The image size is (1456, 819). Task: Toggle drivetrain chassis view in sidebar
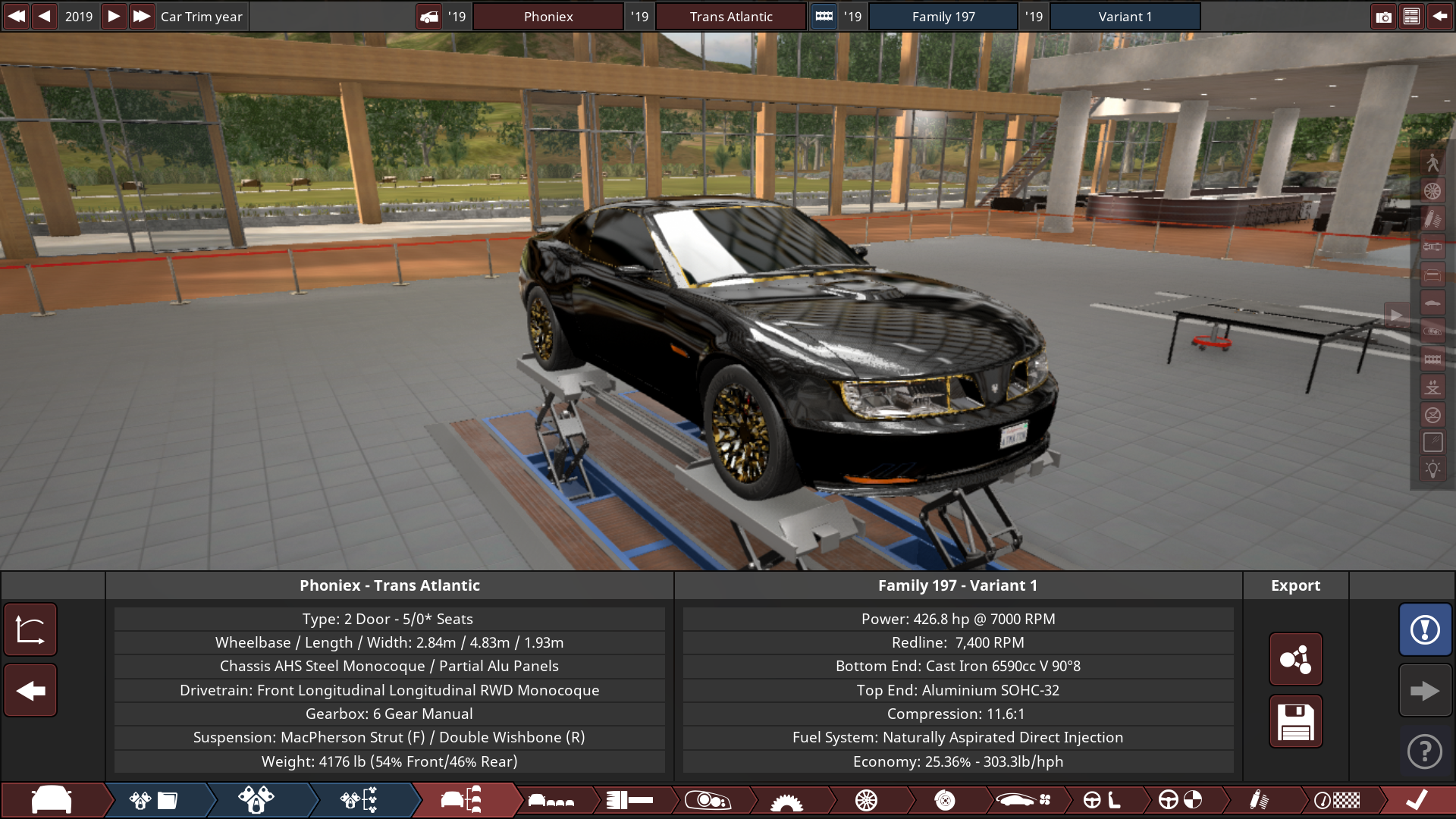click(1432, 246)
